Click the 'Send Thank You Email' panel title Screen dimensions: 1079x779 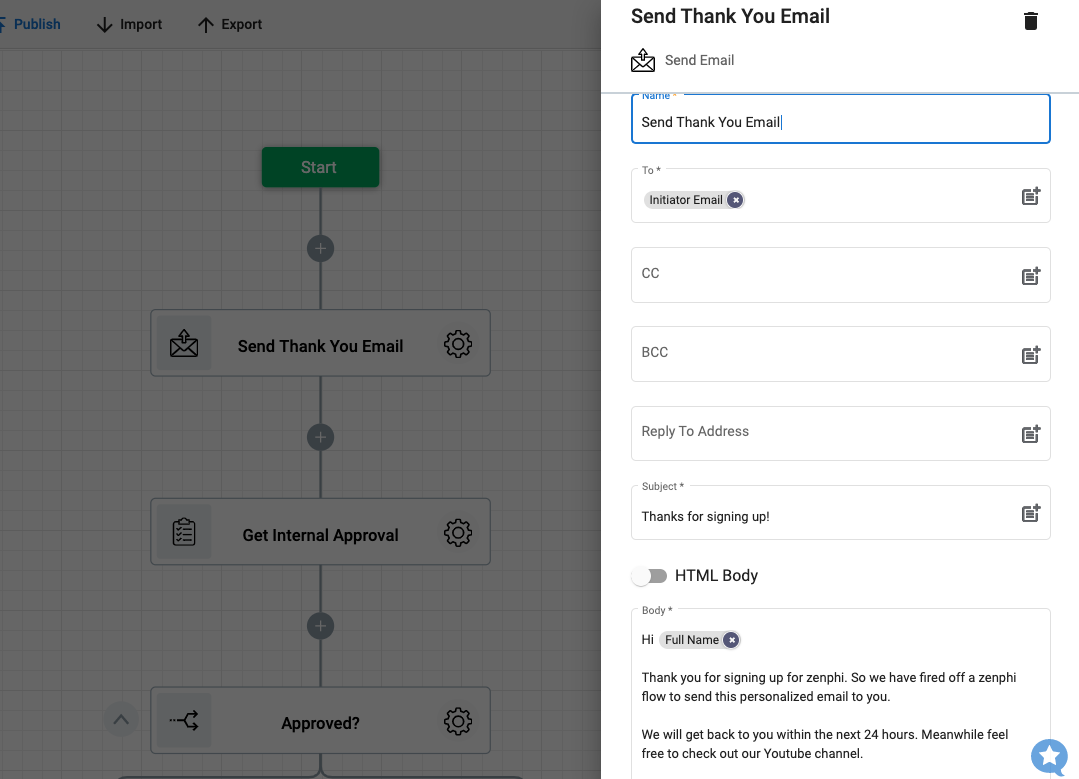[x=730, y=16]
